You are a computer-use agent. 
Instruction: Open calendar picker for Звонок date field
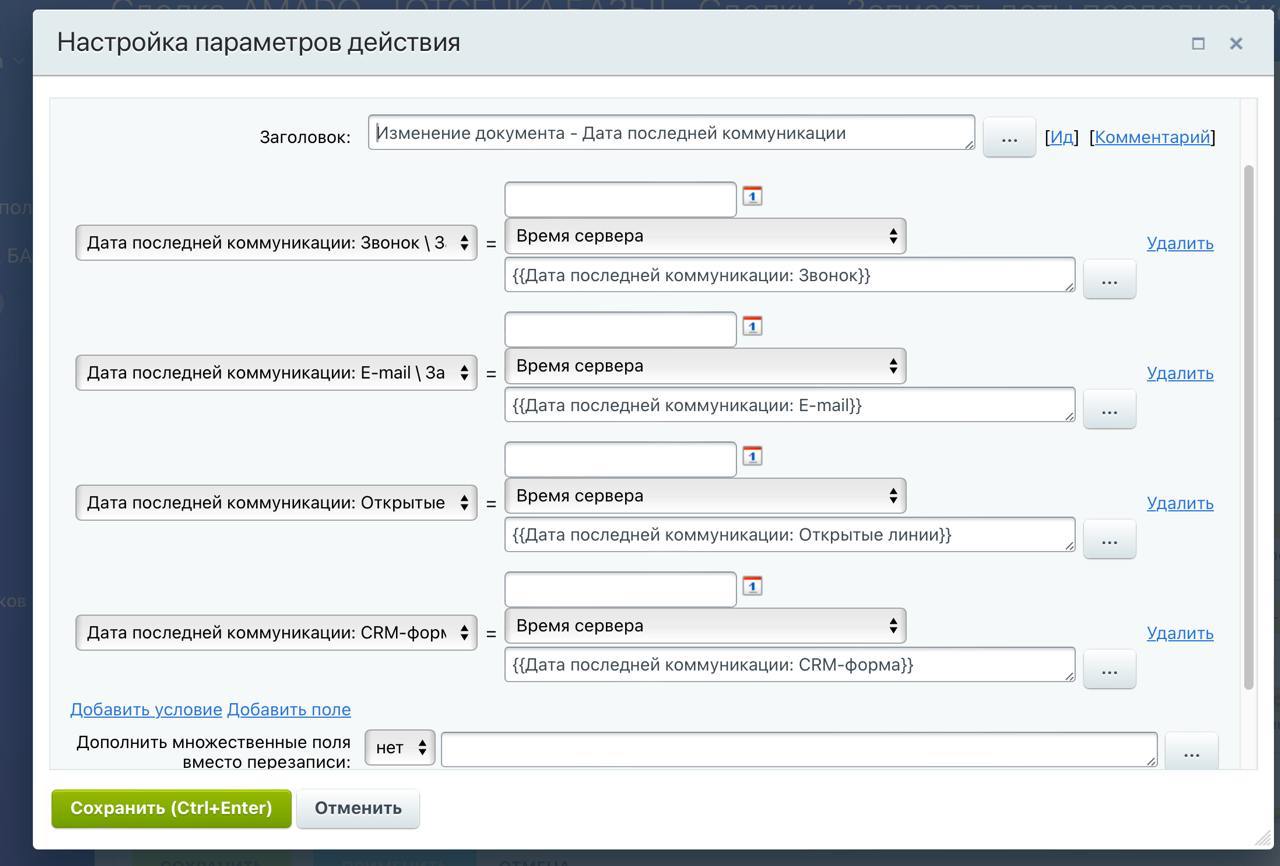pos(752,196)
